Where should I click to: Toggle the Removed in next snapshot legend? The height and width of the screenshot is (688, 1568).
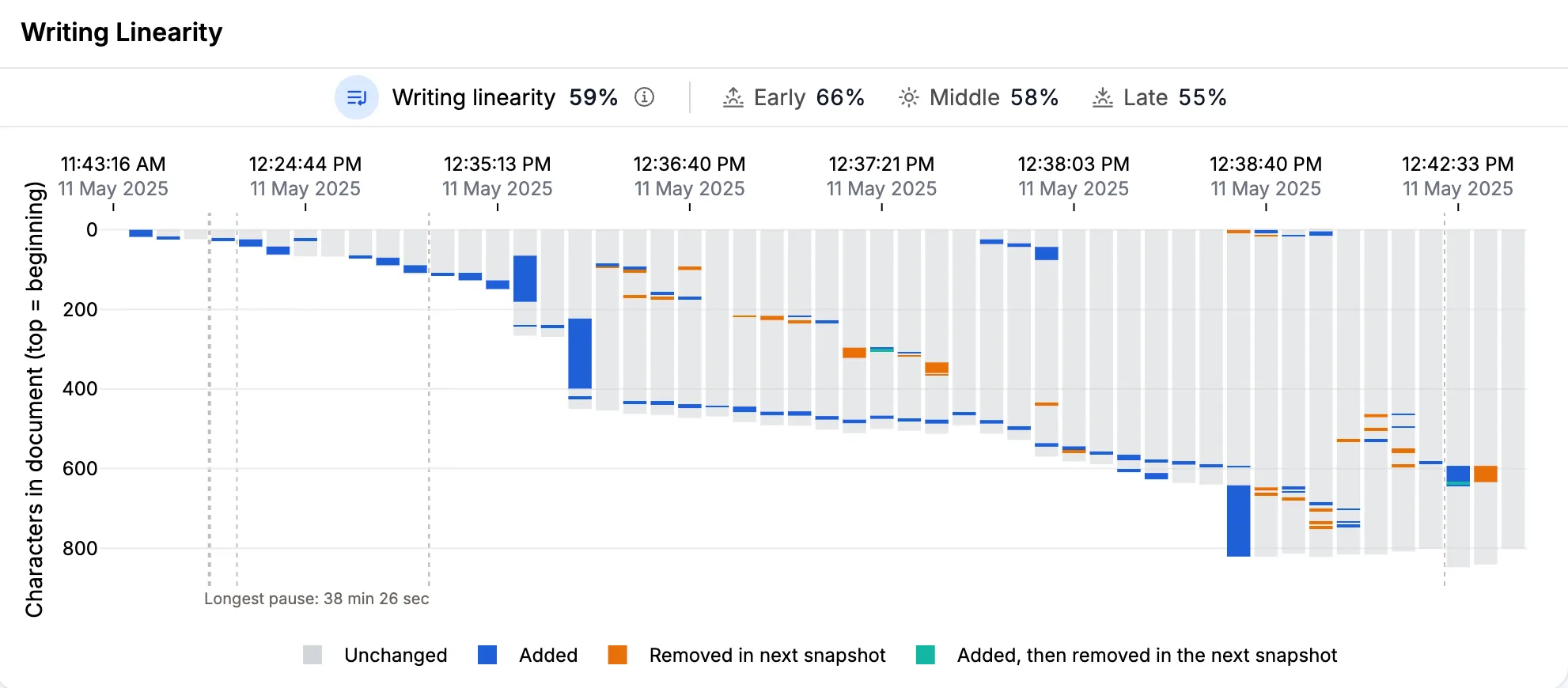coord(747,655)
